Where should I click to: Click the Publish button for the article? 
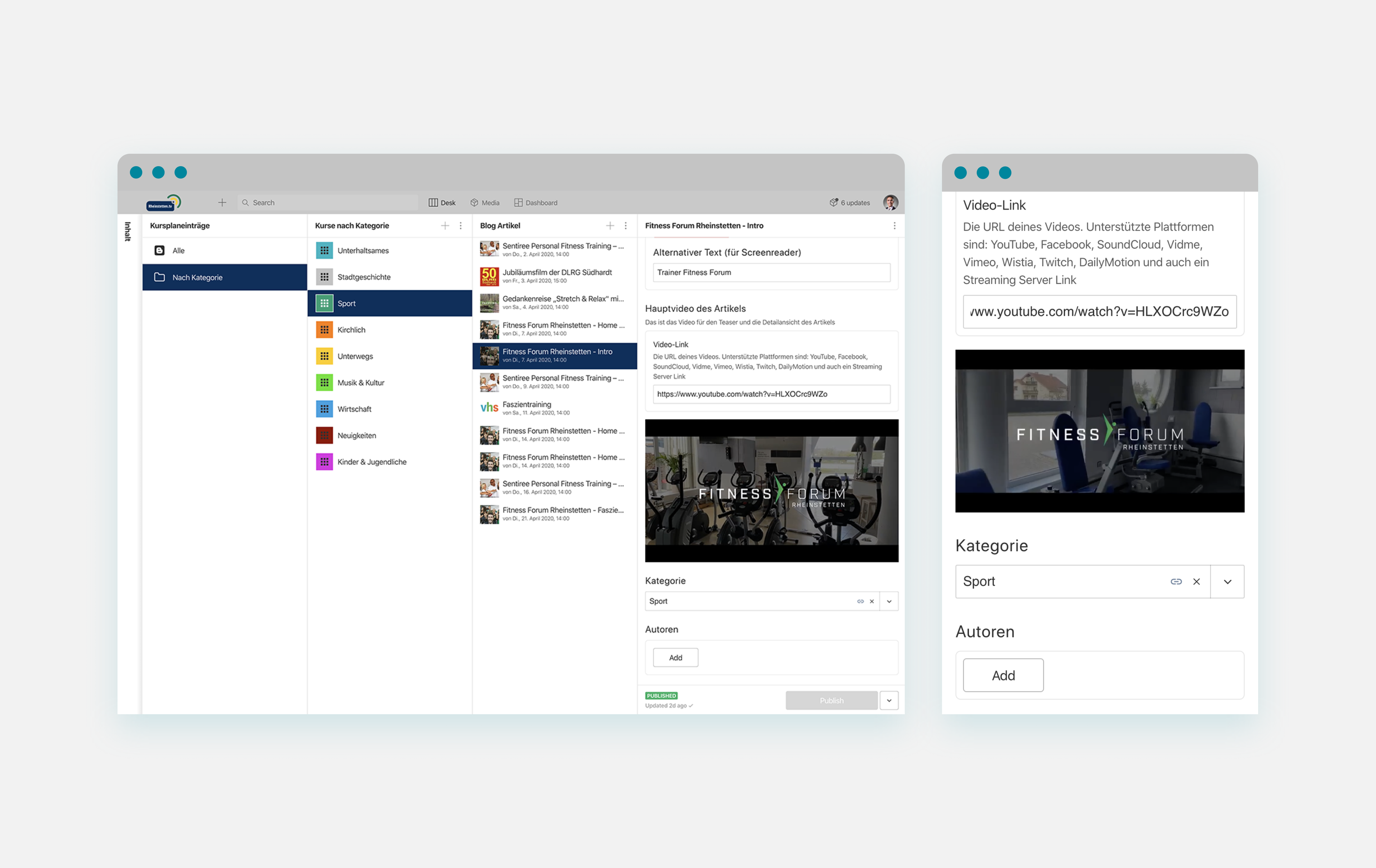831,699
